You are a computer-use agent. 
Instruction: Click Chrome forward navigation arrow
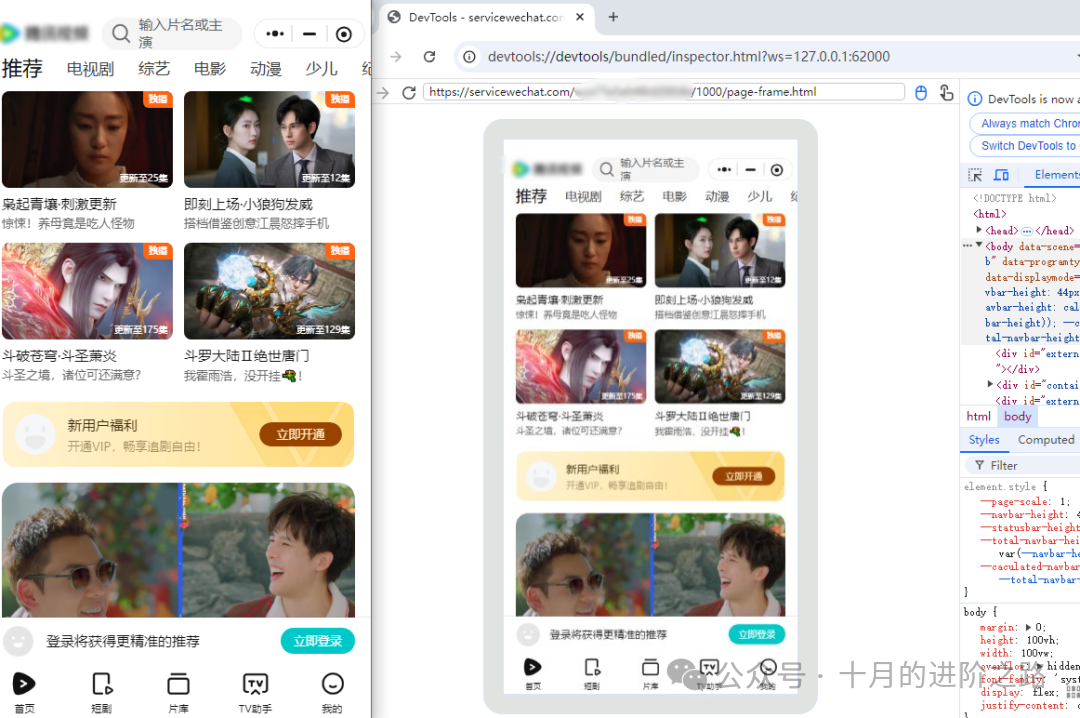pyautogui.click(x=396, y=57)
